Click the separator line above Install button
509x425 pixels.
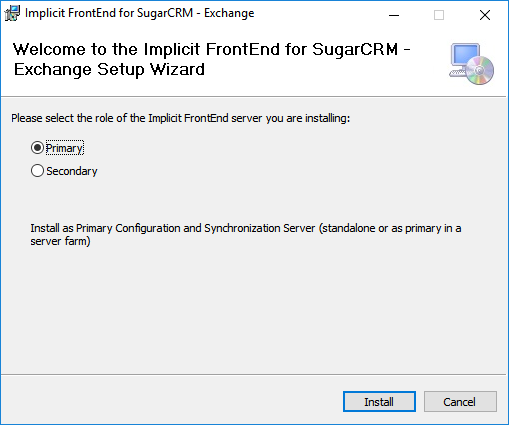pos(253,374)
